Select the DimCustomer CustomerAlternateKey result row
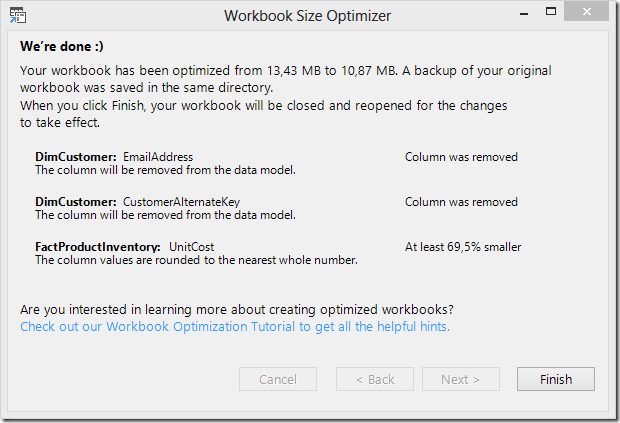This screenshot has height=423, width=620. (277, 208)
